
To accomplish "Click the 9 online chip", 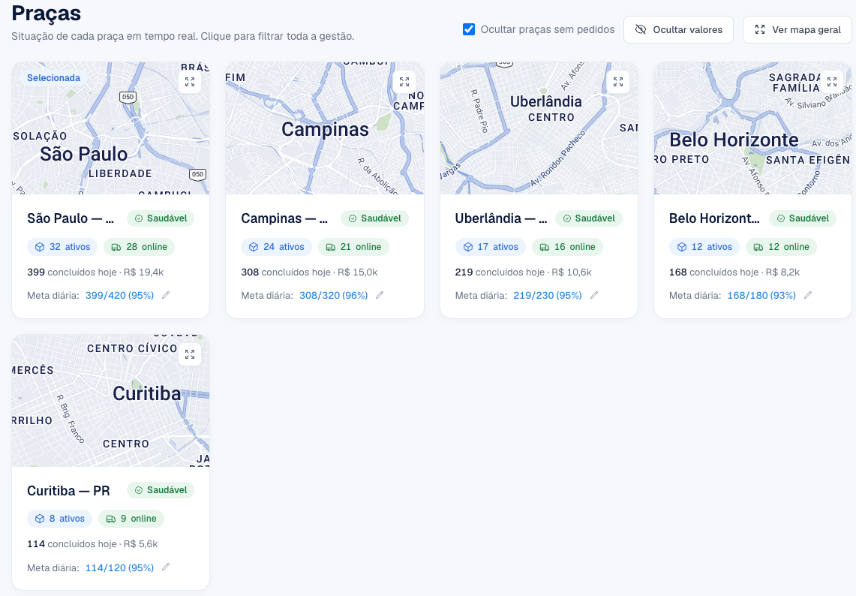I will (131, 518).
